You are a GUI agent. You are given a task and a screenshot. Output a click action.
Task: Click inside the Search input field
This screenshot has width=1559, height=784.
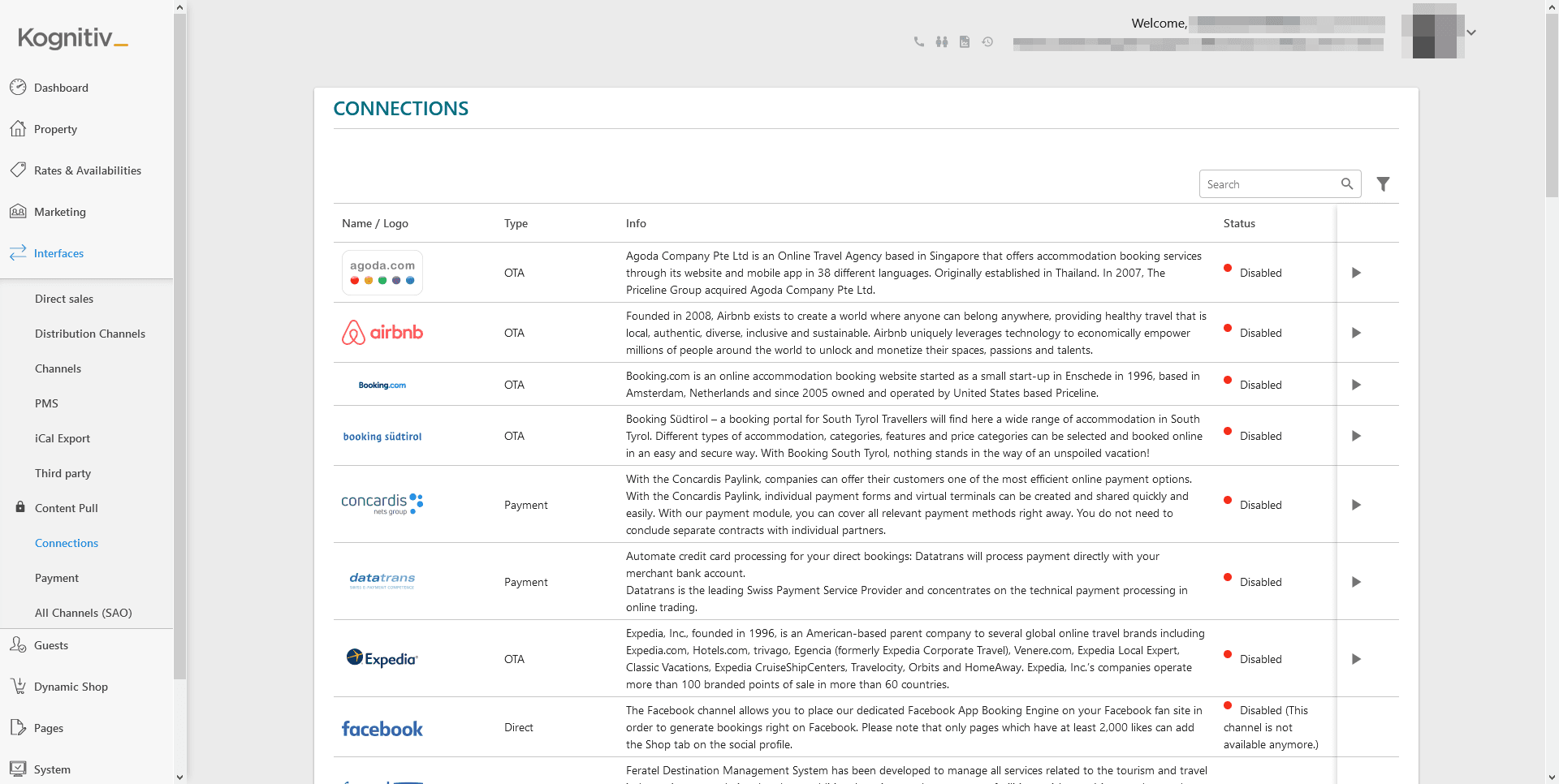[x=1267, y=183]
